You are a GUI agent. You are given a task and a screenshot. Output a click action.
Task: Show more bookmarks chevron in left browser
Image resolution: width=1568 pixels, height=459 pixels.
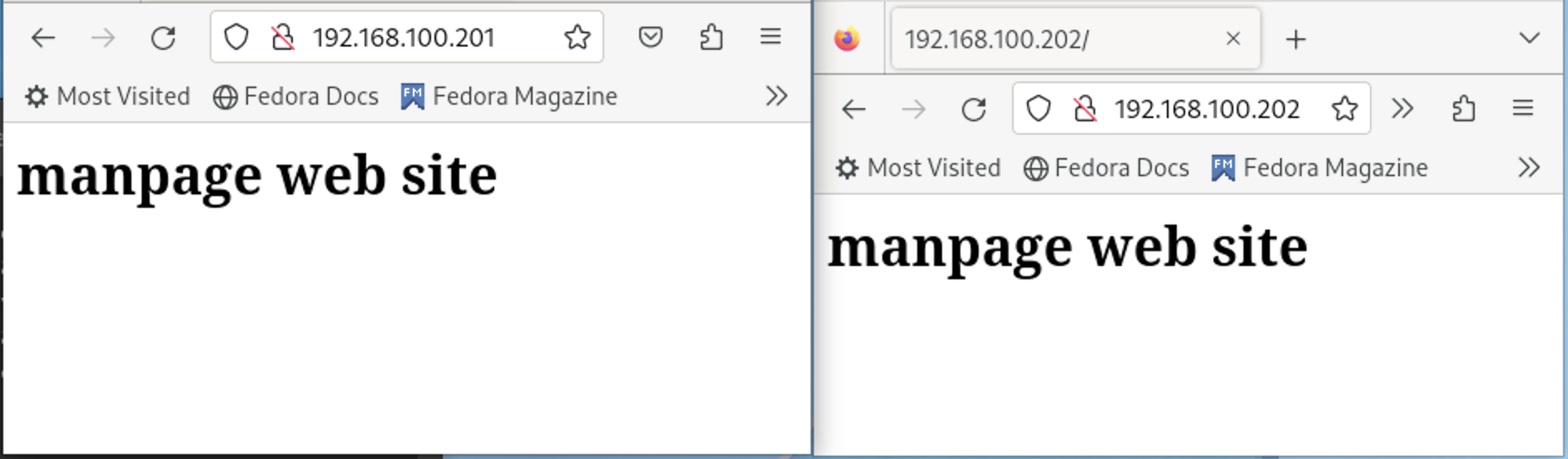point(777,96)
